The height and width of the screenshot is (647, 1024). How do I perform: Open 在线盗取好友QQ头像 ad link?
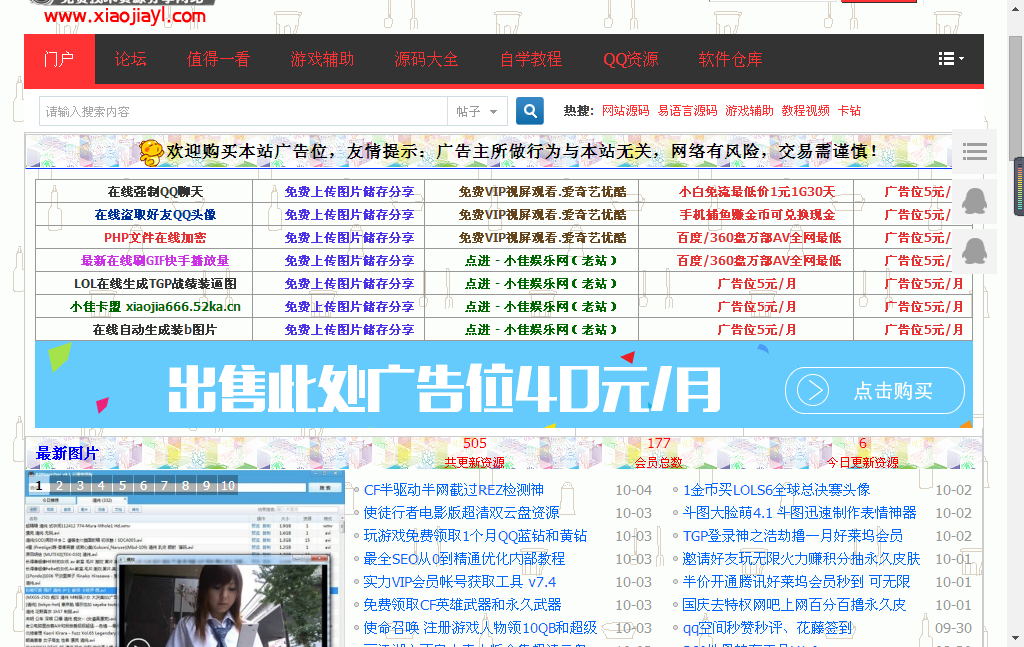155,215
